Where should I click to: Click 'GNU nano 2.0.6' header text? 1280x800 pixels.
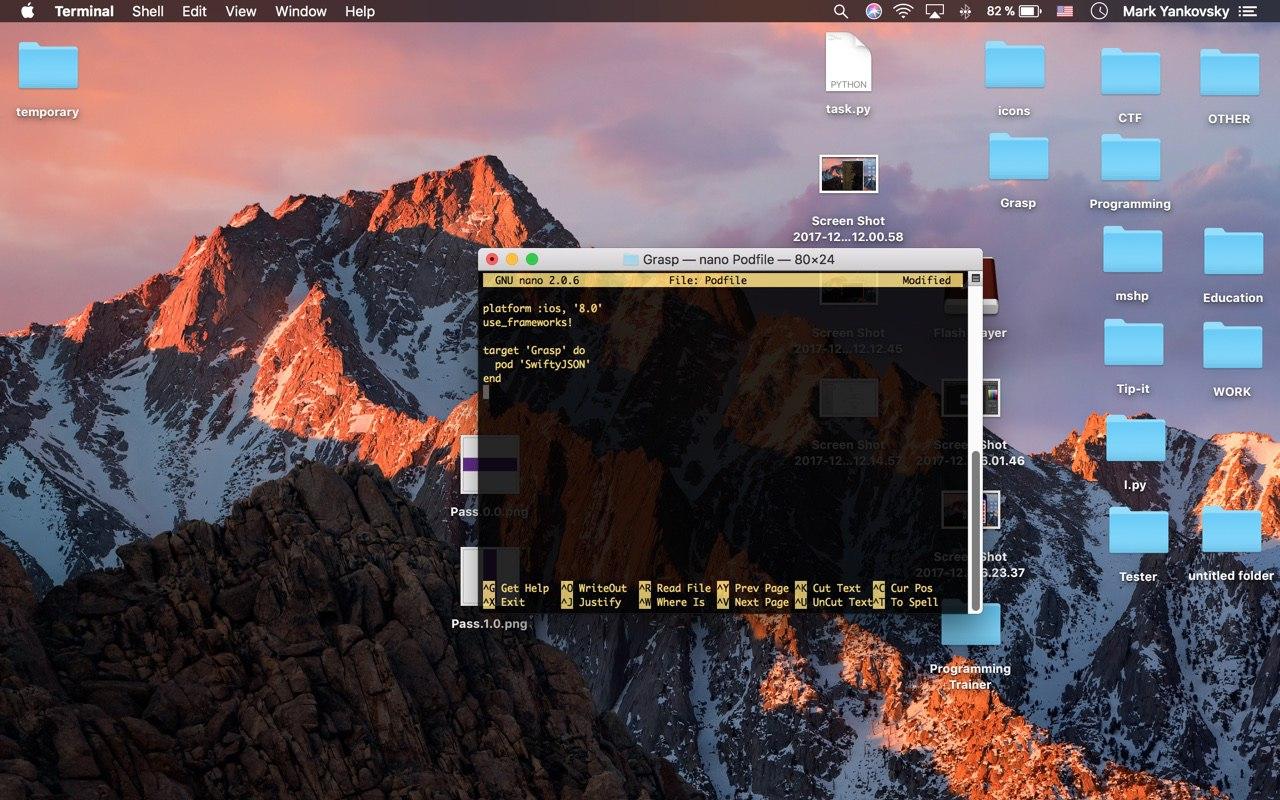point(537,281)
